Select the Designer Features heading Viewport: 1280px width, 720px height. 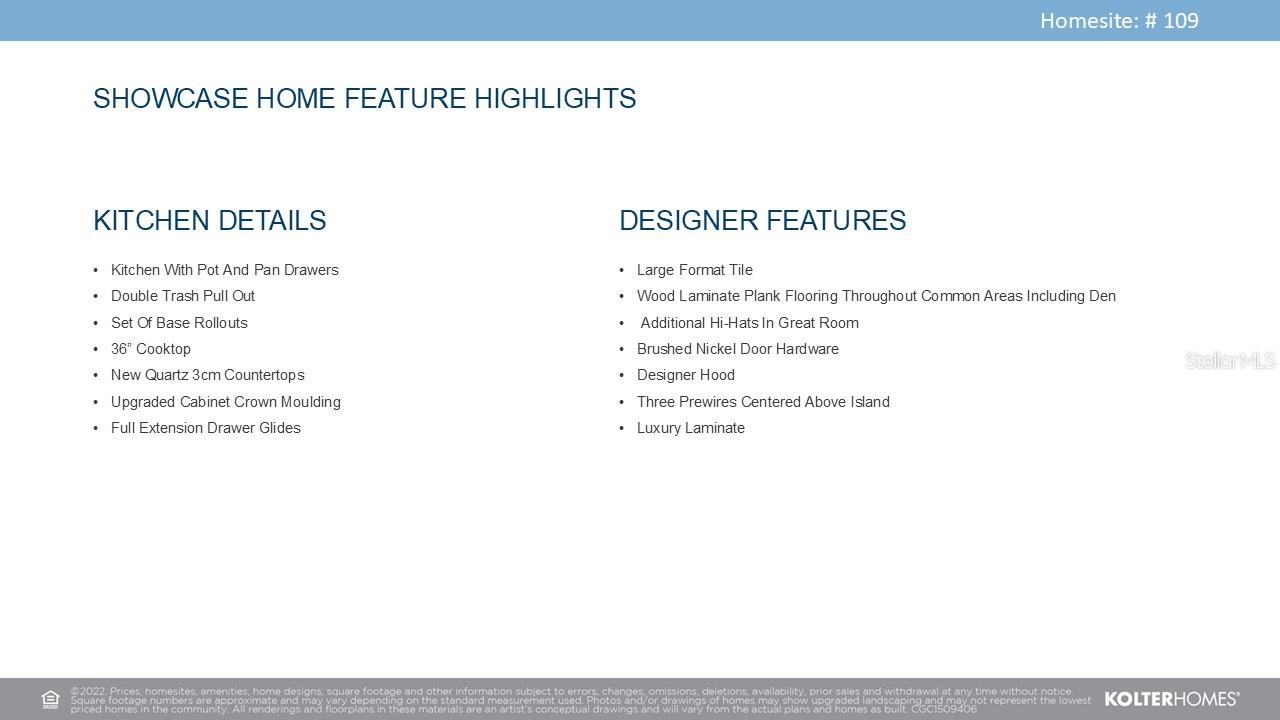(762, 221)
